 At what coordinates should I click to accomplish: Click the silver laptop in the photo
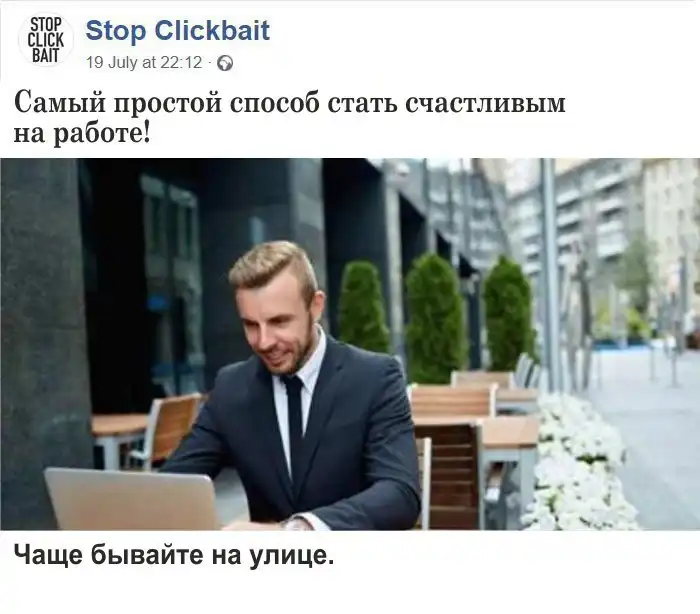pos(132,499)
